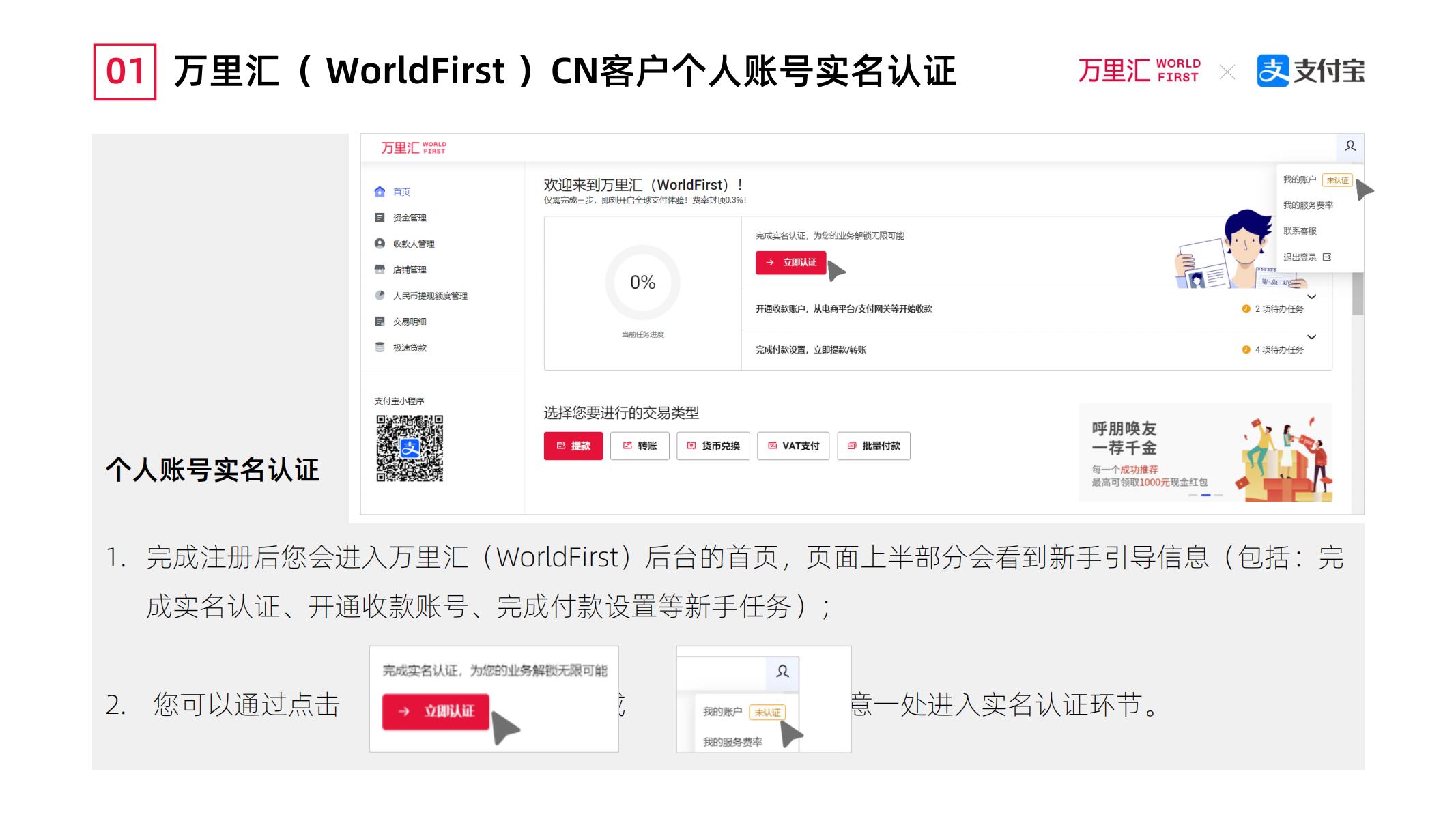Select 我的账户 in the user dropdown
Screen dimensions: 1456x819
[1300, 179]
